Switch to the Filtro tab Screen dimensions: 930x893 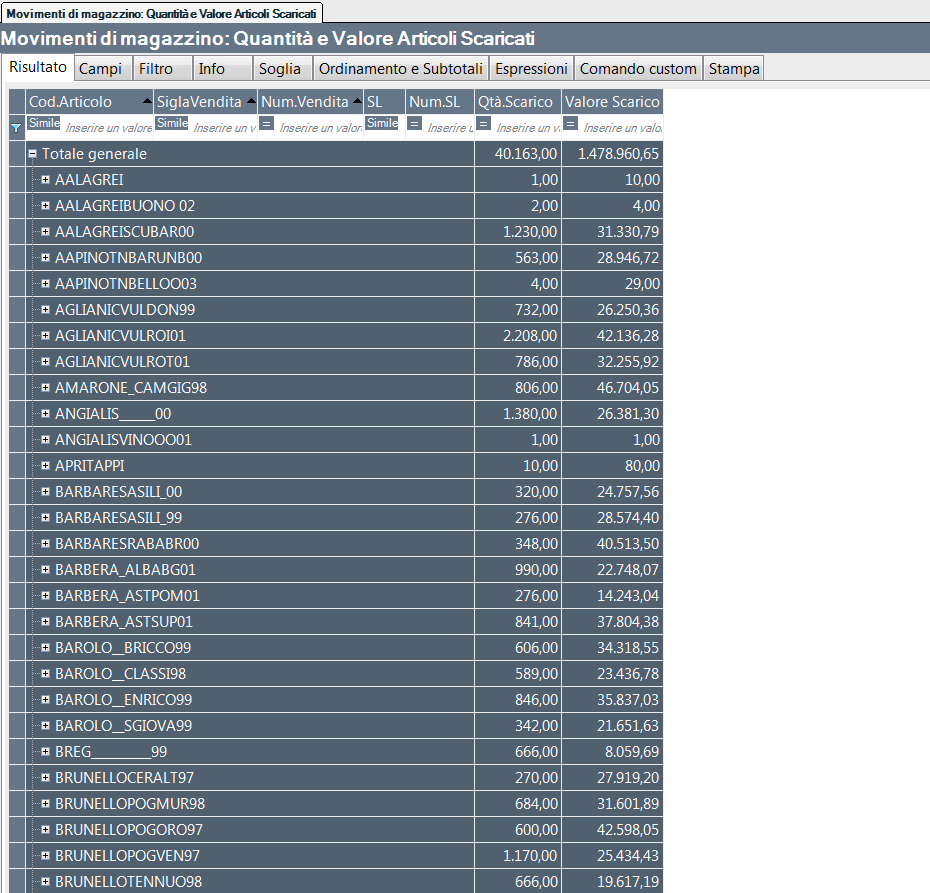pos(156,69)
